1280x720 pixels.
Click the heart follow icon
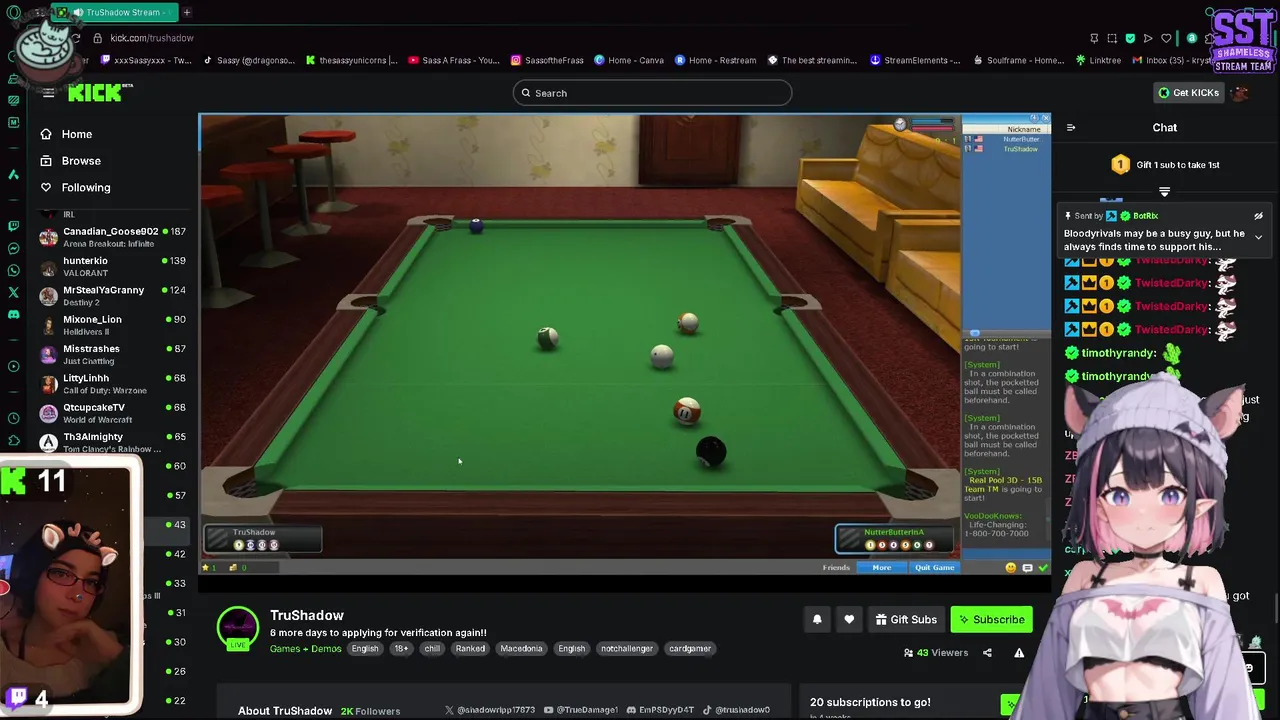coord(849,620)
